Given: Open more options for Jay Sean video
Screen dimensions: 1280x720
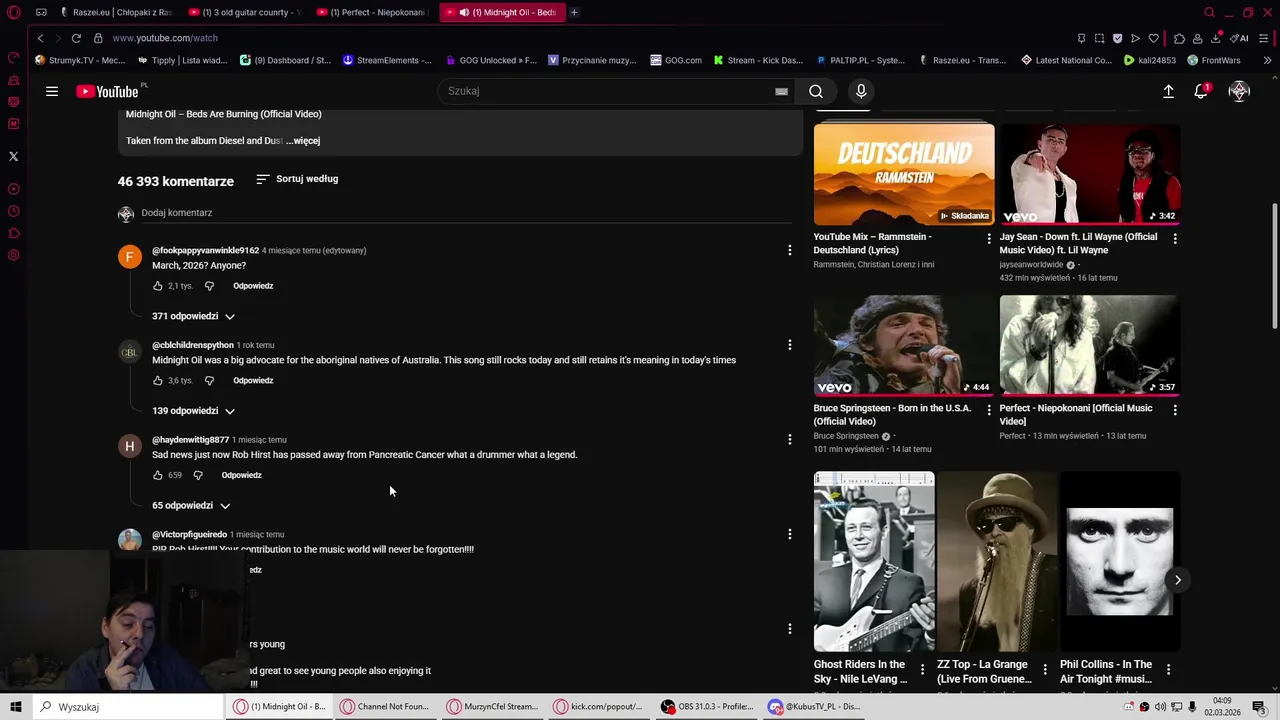Looking at the screenshot, I should tap(1175, 238).
